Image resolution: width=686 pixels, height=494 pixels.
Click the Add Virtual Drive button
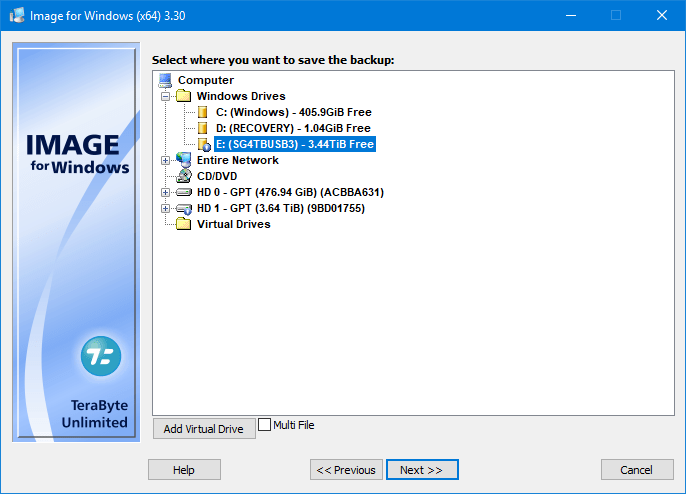(204, 429)
